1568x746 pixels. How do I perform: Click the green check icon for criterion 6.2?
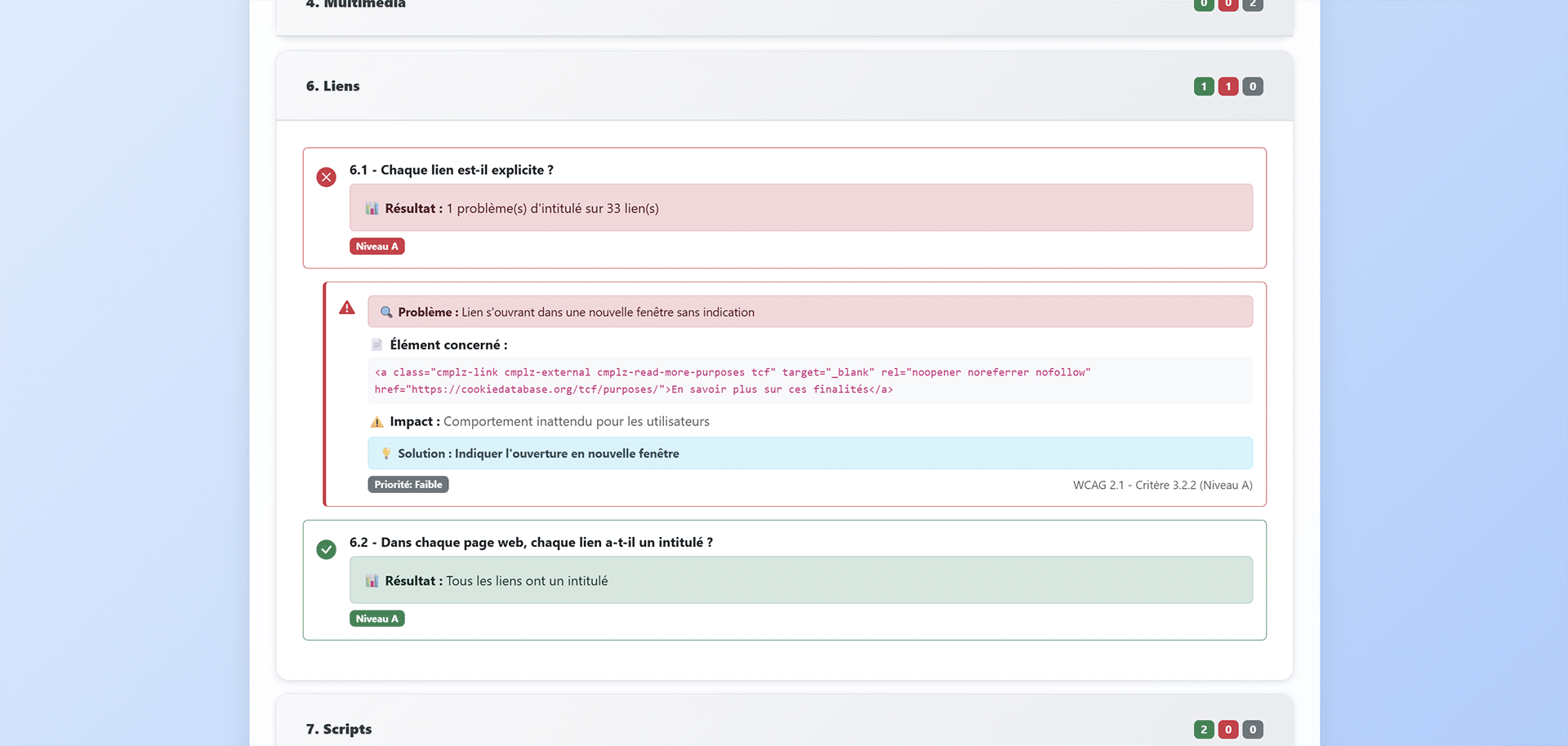[x=326, y=549]
